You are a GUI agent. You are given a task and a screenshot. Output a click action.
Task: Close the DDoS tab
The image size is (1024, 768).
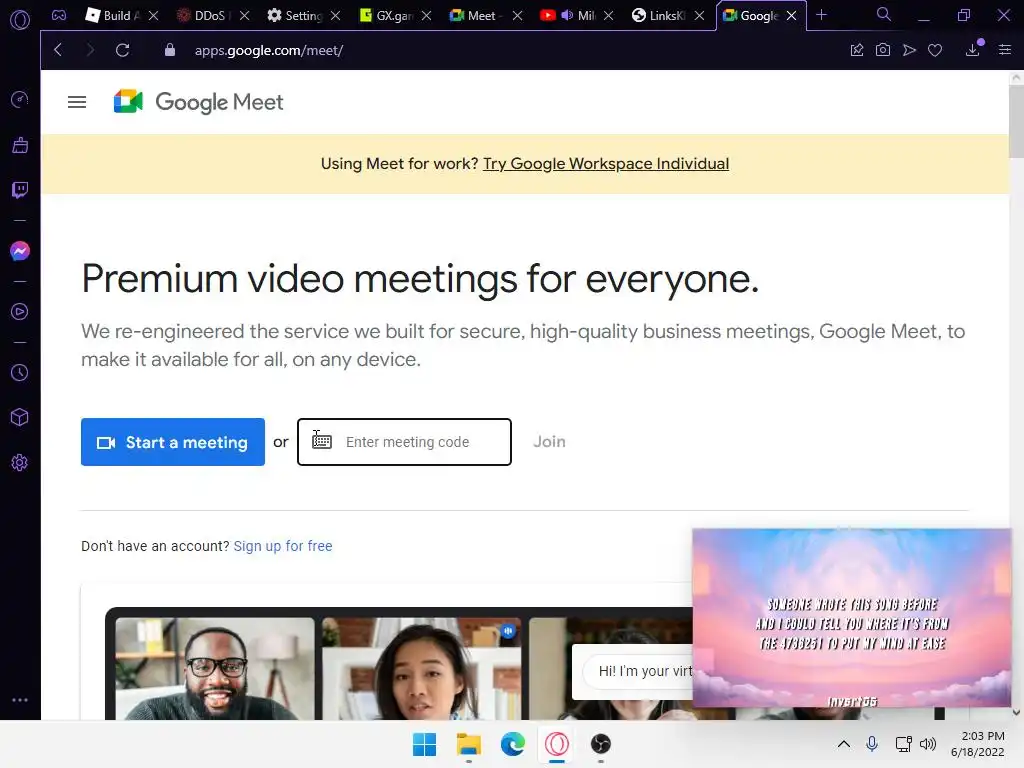pos(244,15)
